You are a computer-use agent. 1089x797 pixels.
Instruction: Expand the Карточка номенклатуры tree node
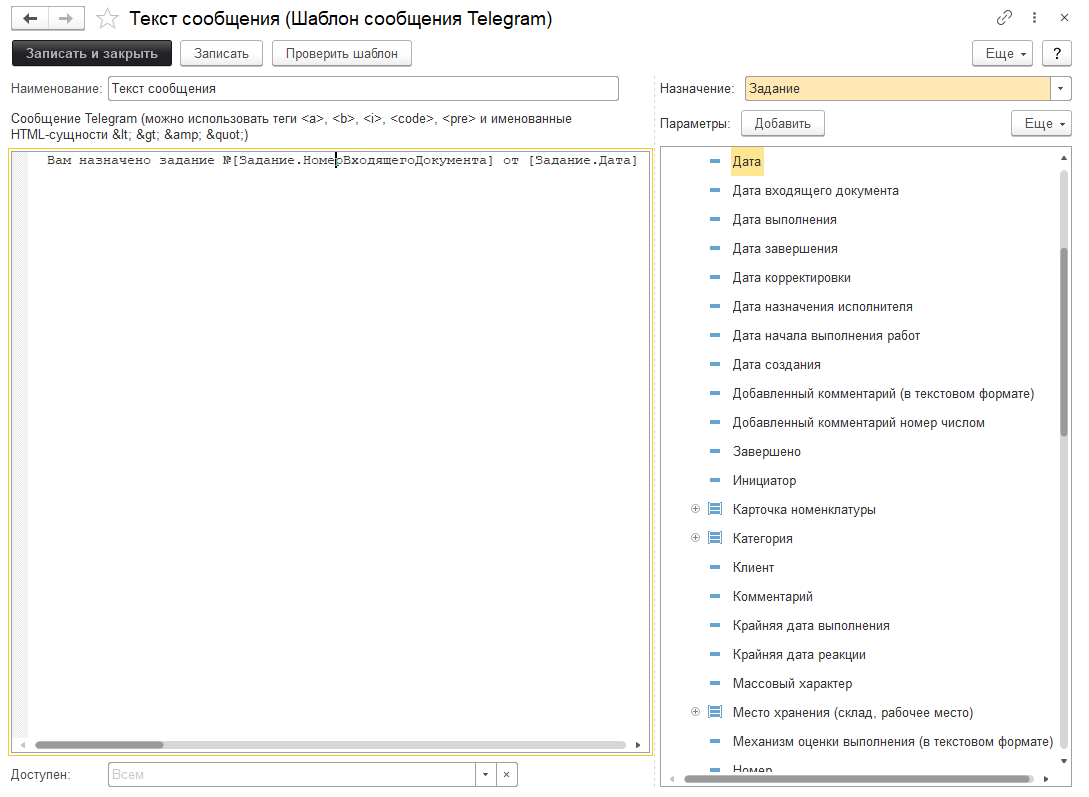point(696,510)
